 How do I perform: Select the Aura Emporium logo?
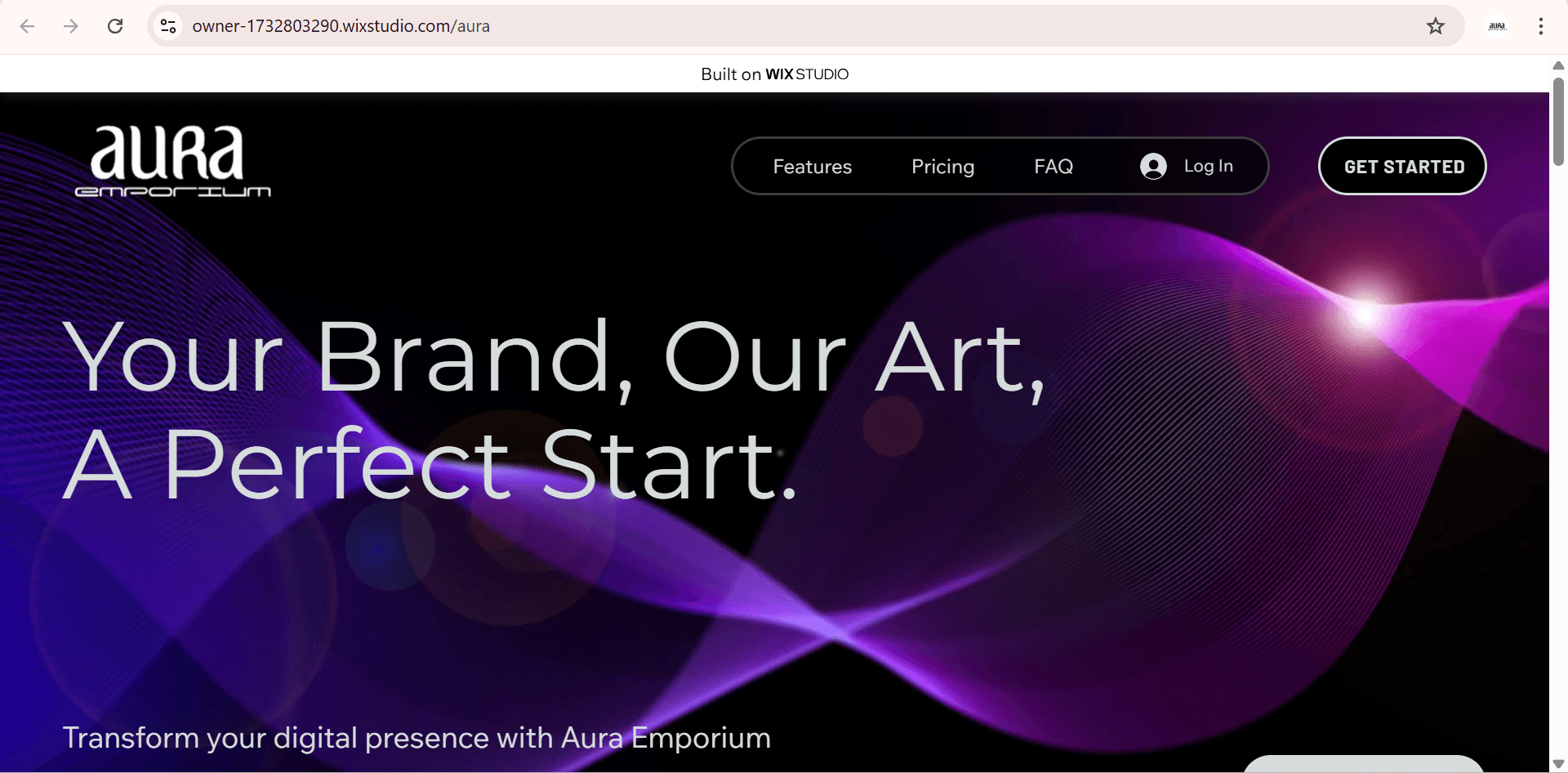click(x=173, y=160)
